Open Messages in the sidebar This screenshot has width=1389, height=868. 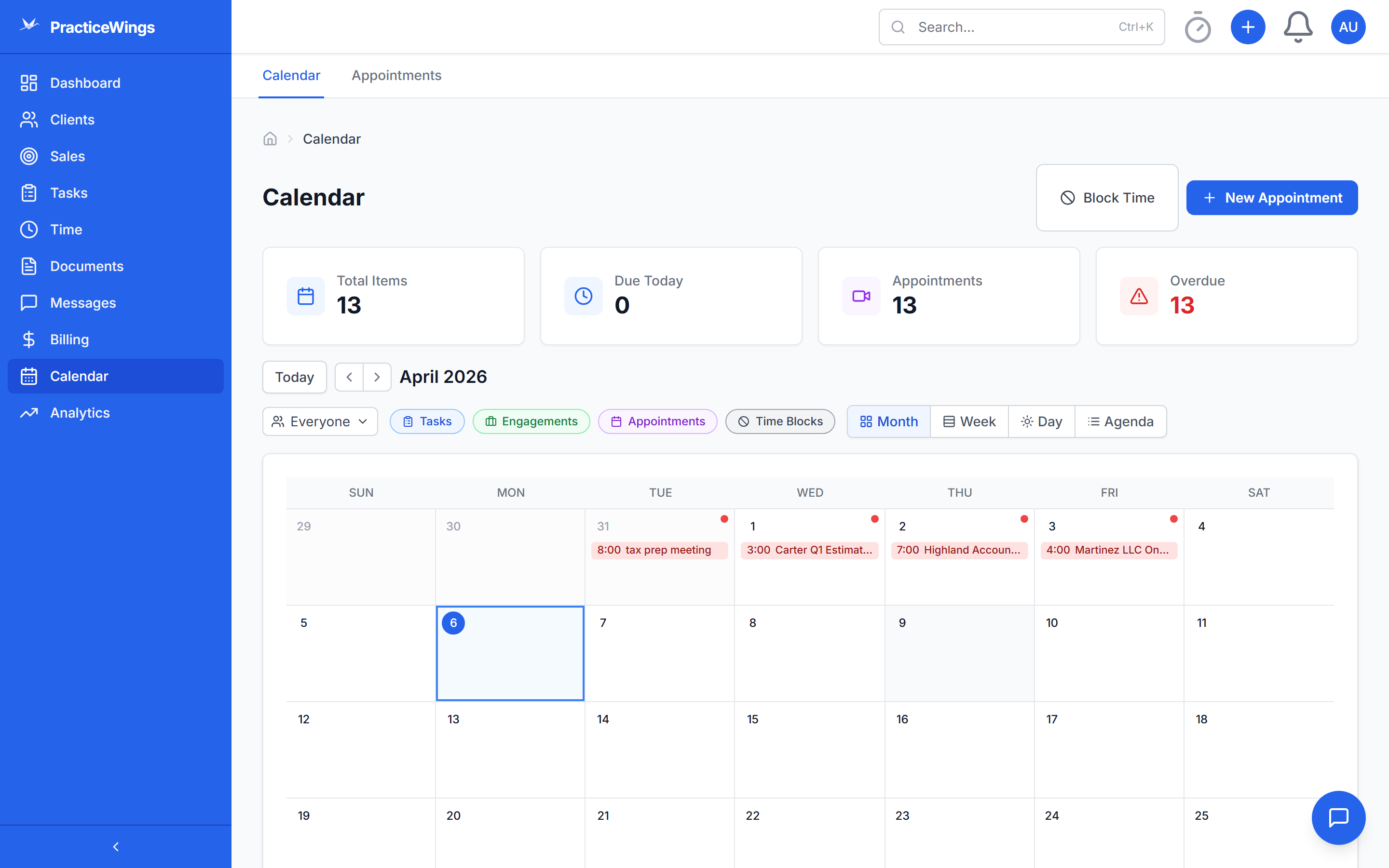click(115, 302)
